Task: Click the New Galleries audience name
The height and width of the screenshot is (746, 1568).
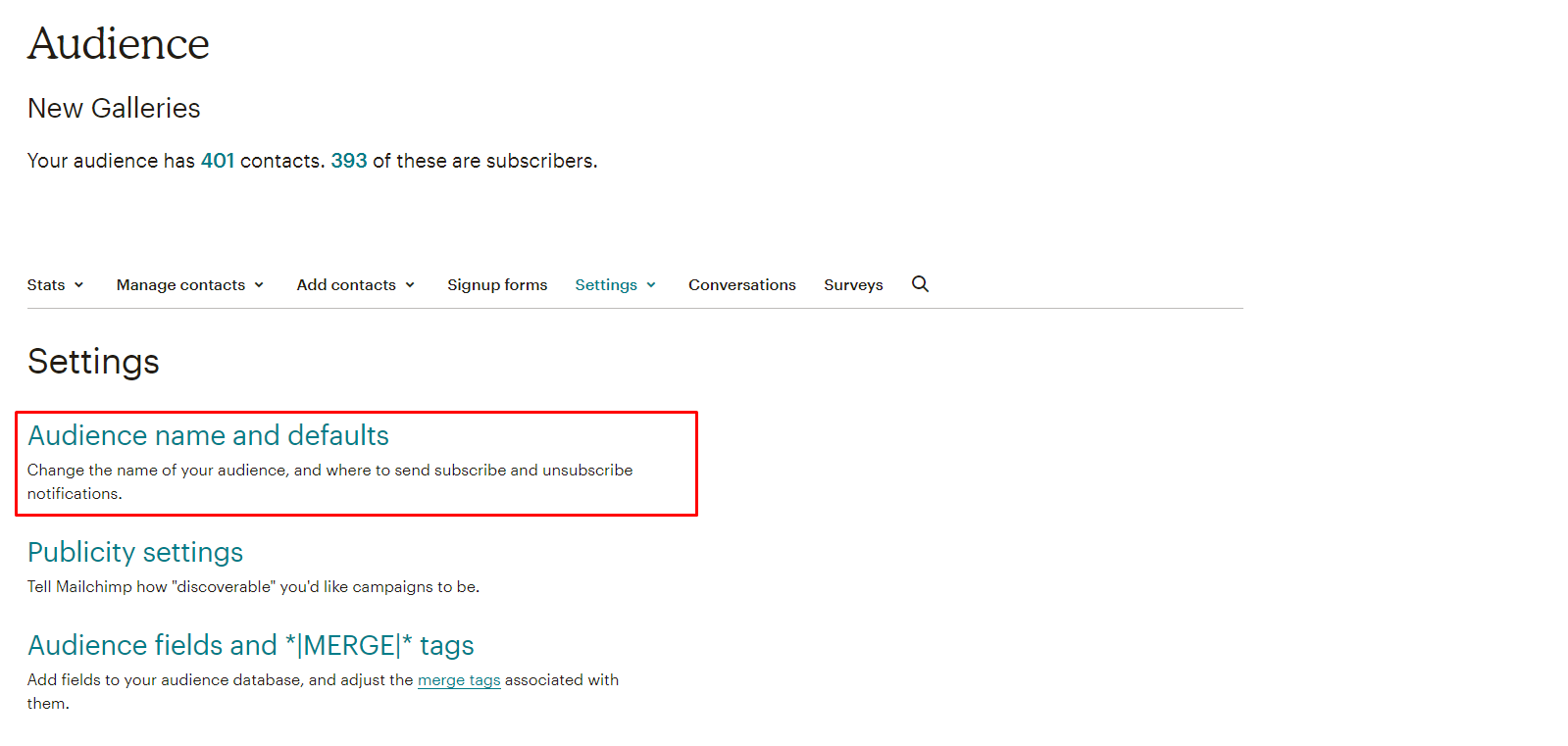Action: pyautogui.click(x=114, y=108)
